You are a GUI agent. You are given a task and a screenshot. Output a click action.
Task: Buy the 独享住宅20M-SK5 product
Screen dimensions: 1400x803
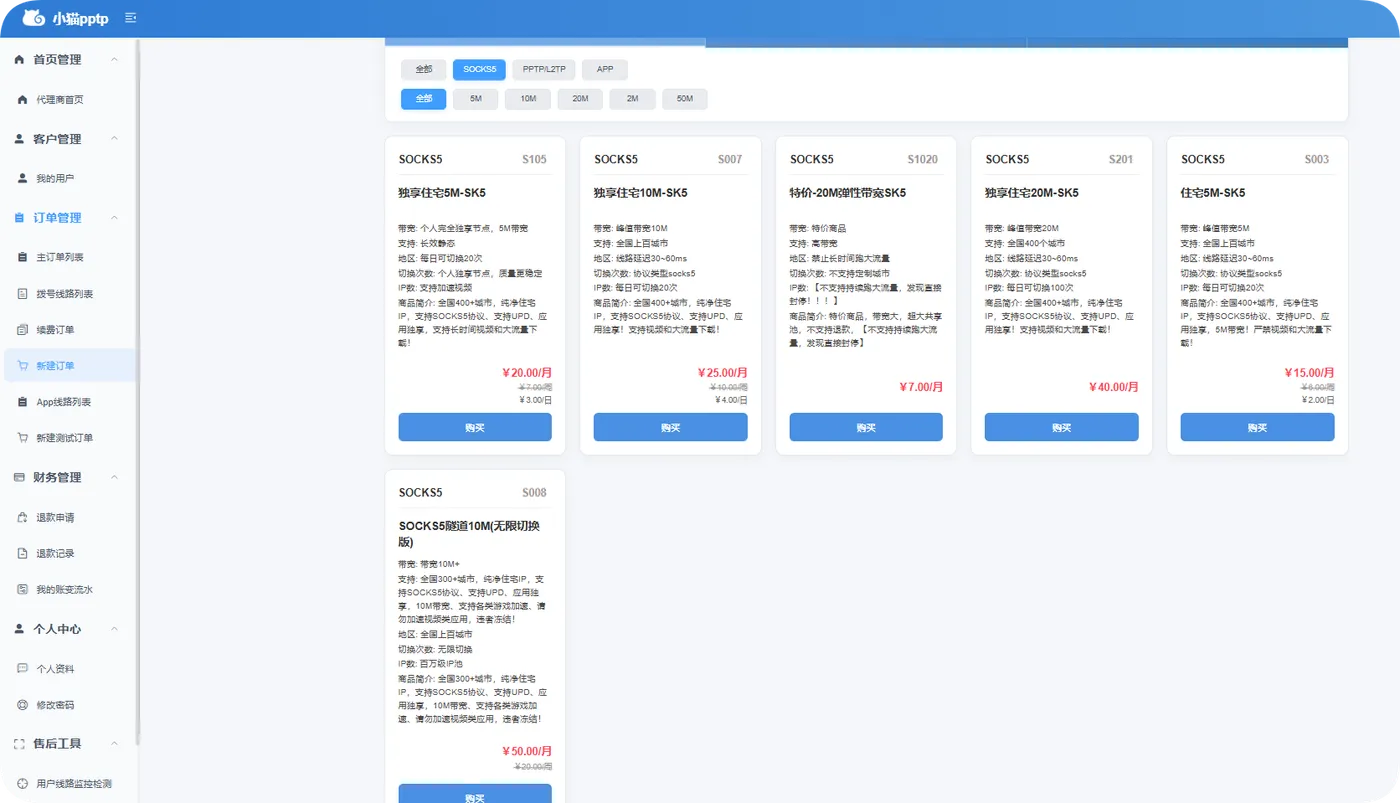coord(1061,427)
